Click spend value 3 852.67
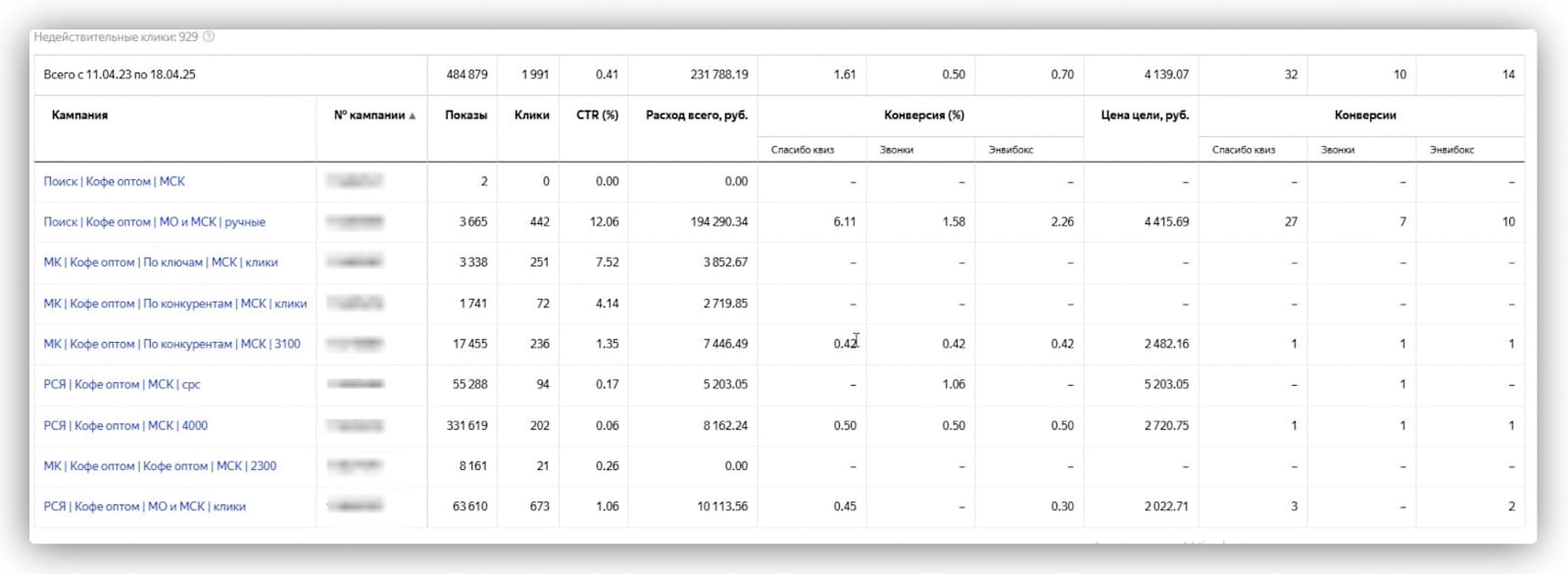 tap(725, 263)
